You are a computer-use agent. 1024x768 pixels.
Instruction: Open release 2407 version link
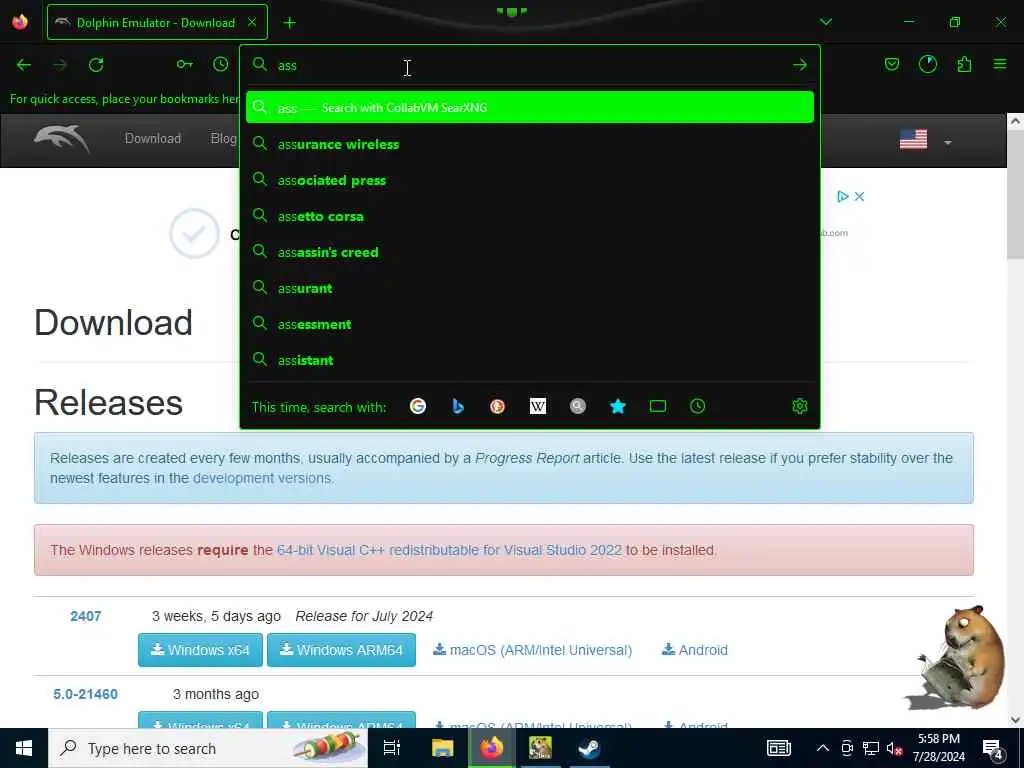pos(86,616)
